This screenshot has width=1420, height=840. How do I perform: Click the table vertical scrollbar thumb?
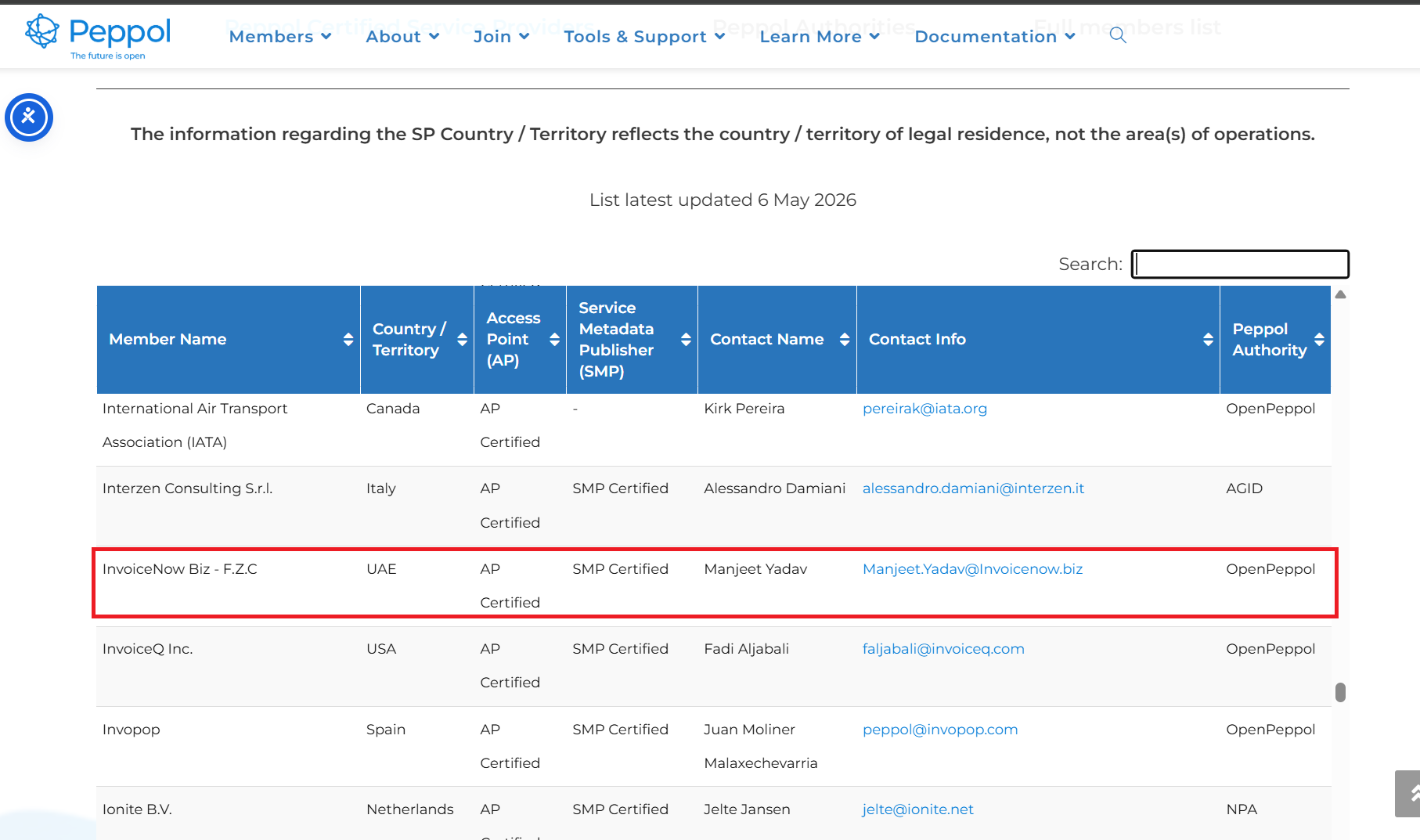pyautogui.click(x=1340, y=692)
